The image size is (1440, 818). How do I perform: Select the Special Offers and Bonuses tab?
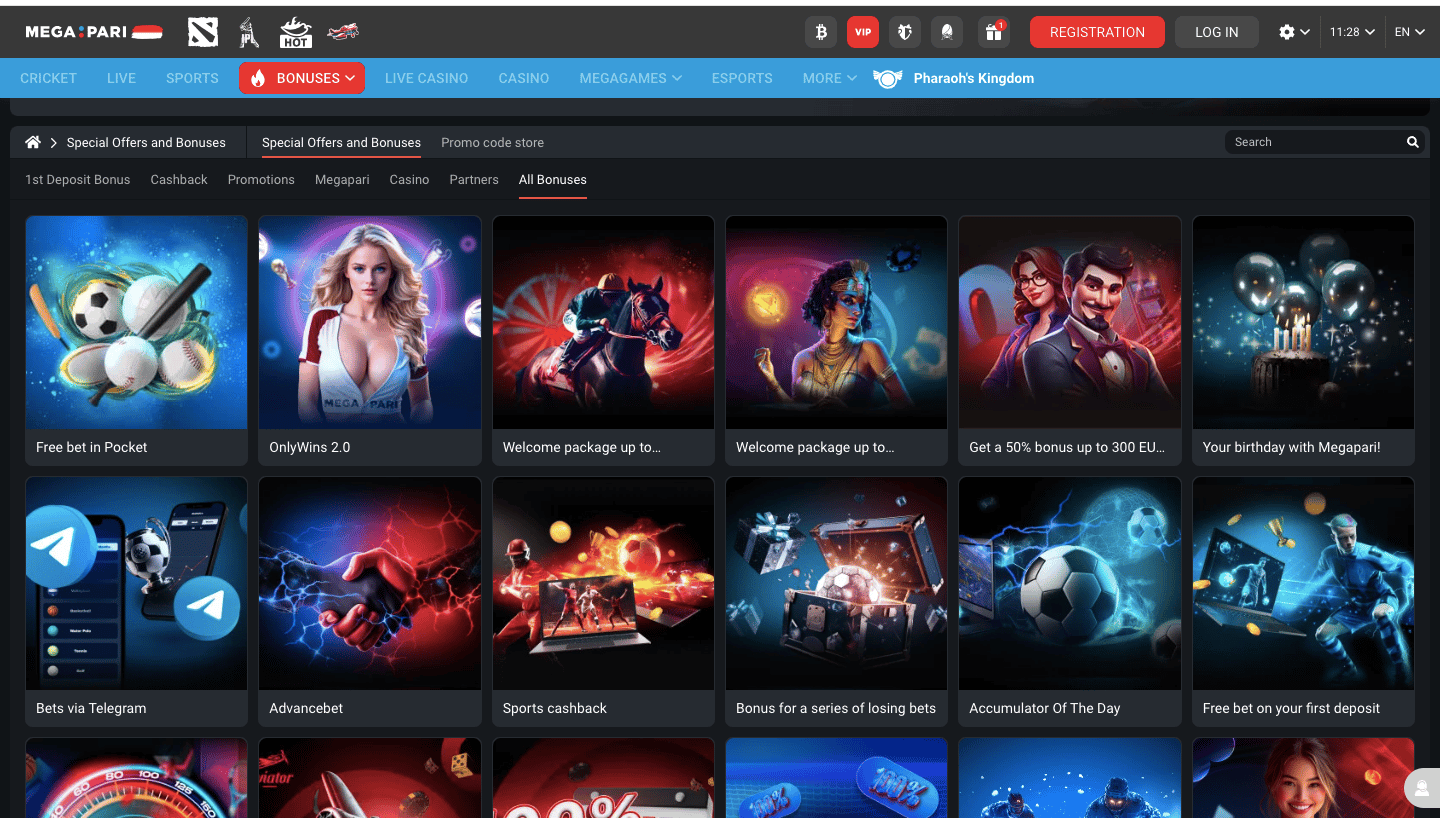(341, 142)
